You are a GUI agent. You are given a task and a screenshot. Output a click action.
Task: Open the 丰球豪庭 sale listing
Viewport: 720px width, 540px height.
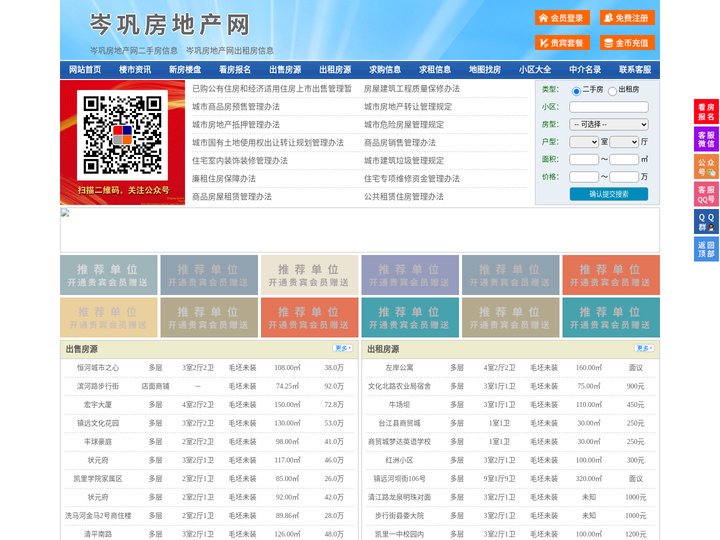pyautogui.click(x=98, y=442)
